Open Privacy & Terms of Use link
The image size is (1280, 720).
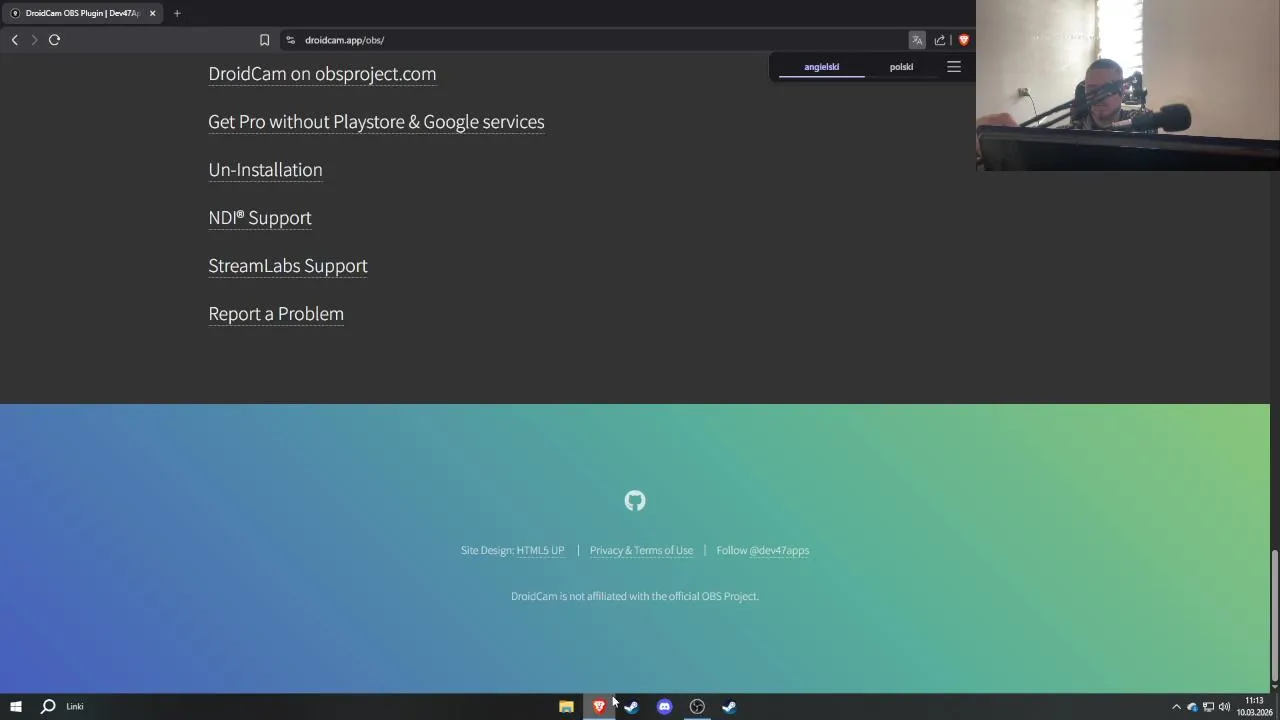[x=641, y=550]
